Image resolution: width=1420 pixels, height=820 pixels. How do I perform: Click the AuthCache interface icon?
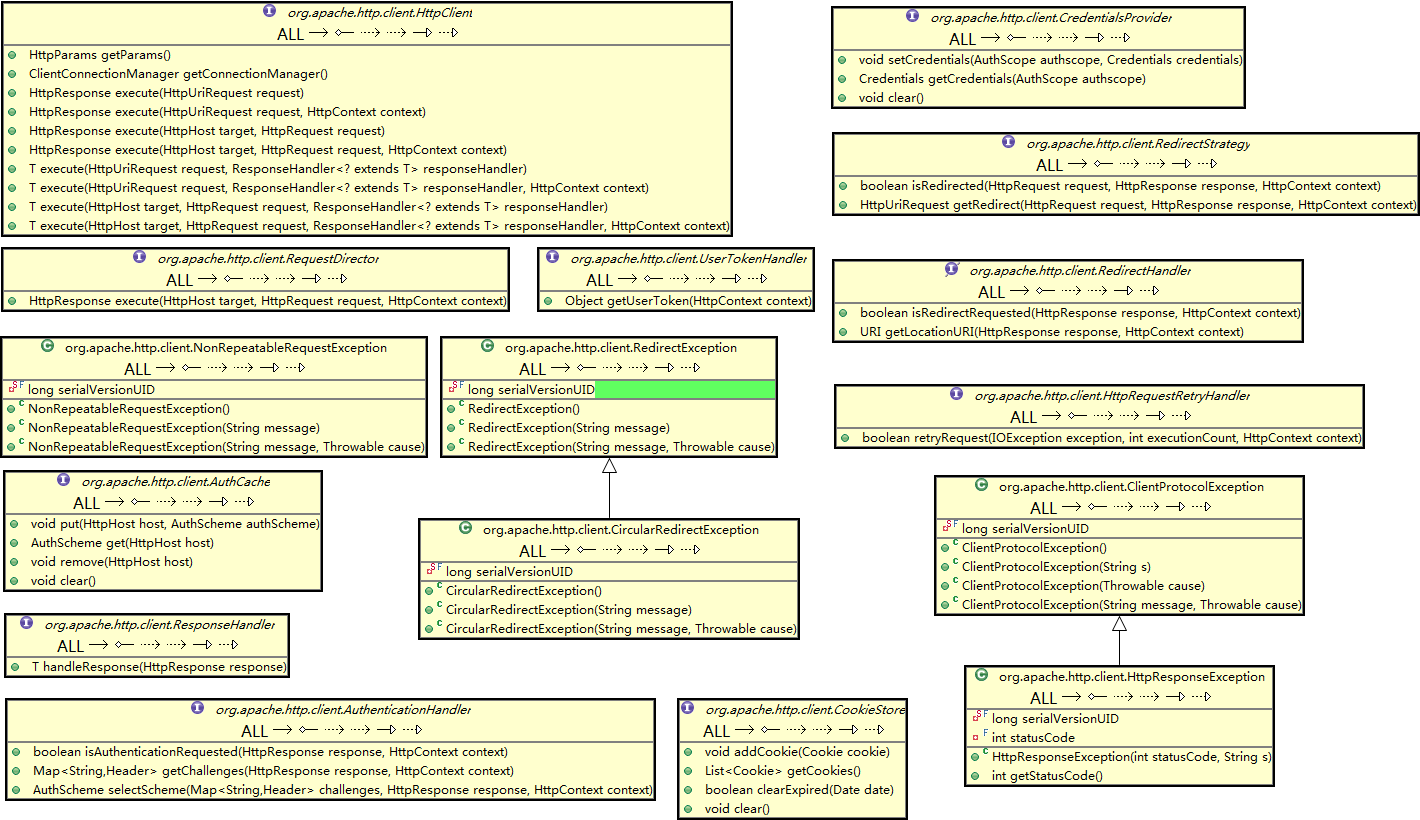coord(63,480)
